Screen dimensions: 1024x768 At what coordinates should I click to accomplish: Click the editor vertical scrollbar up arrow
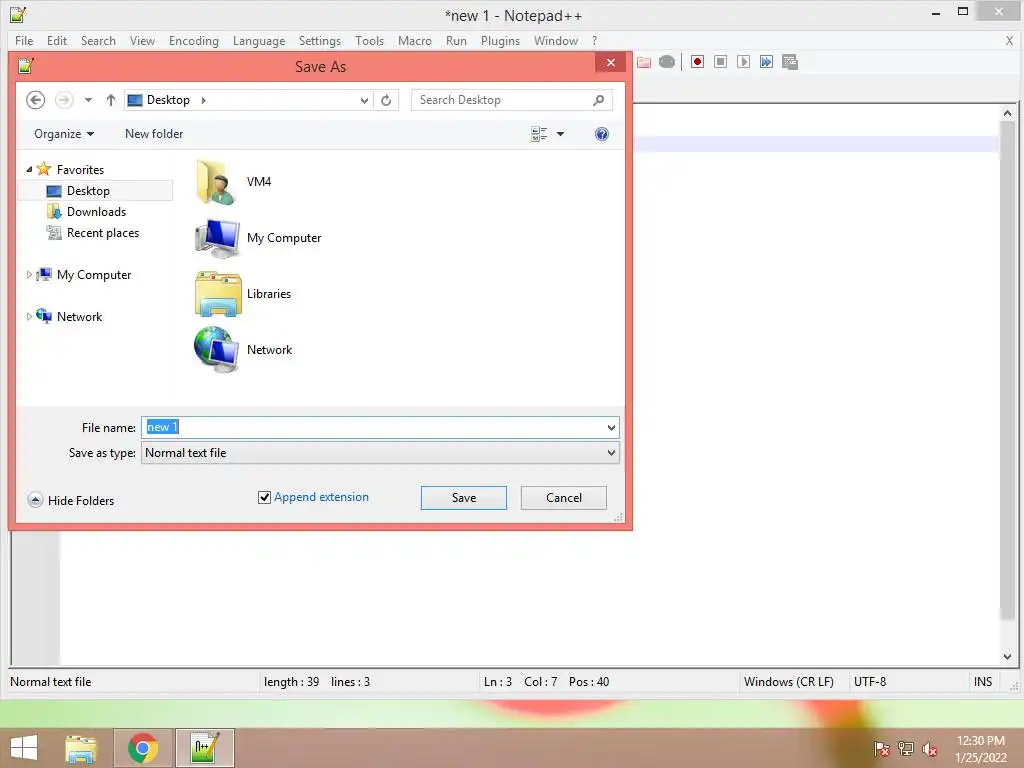click(x=1008, y=113)
